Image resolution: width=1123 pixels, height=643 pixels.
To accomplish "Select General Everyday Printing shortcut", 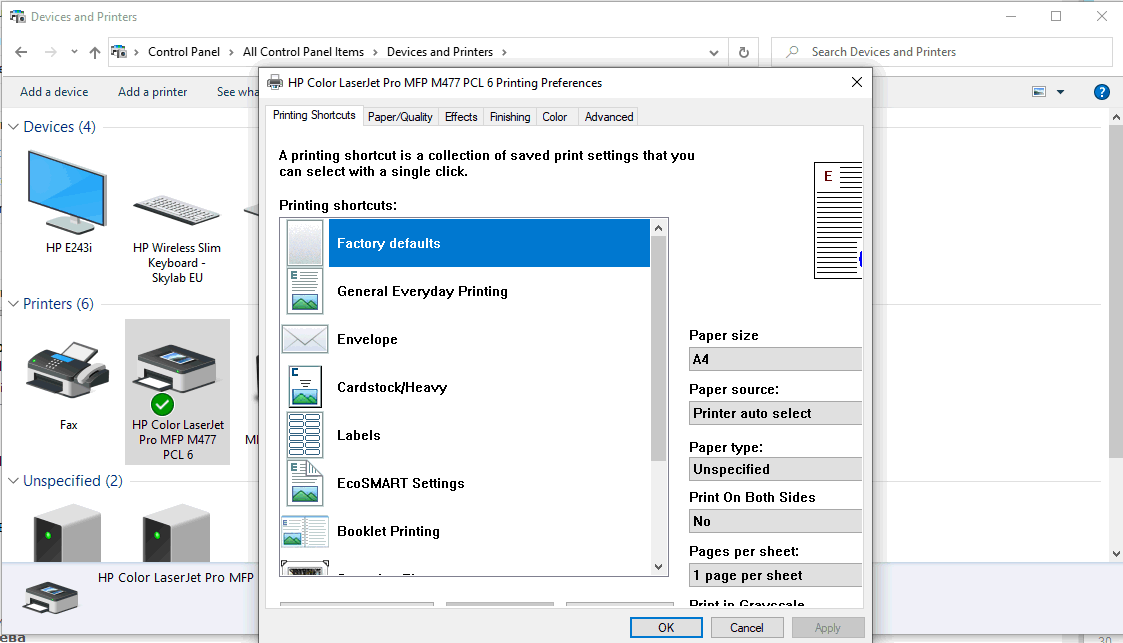I will 422,291.
